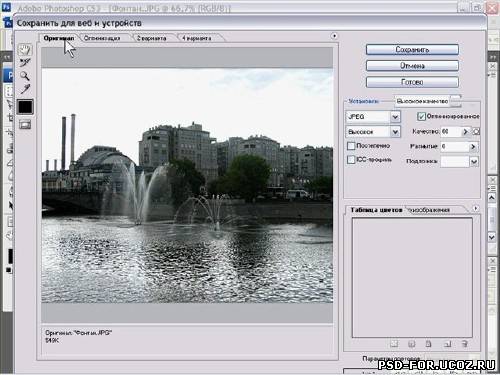
Task: Select the Zoom magnifier tool
Action: [25, 76]
